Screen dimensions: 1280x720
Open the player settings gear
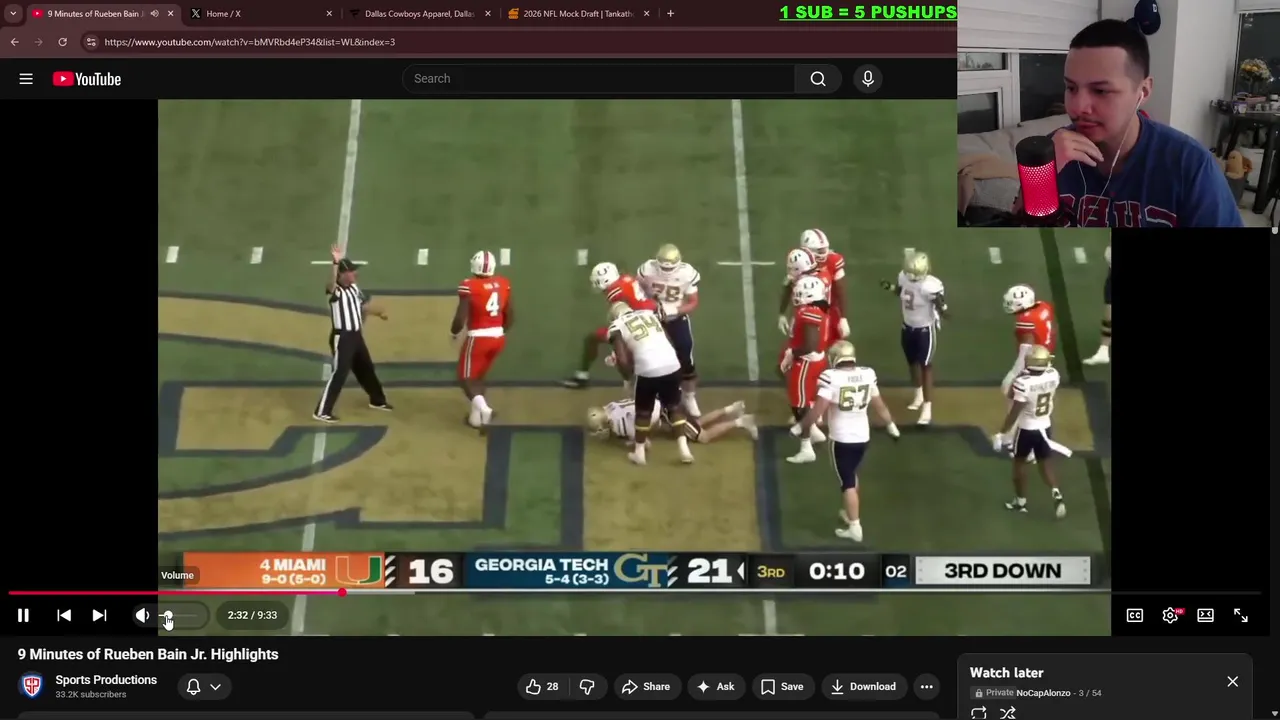point(1170,615)
